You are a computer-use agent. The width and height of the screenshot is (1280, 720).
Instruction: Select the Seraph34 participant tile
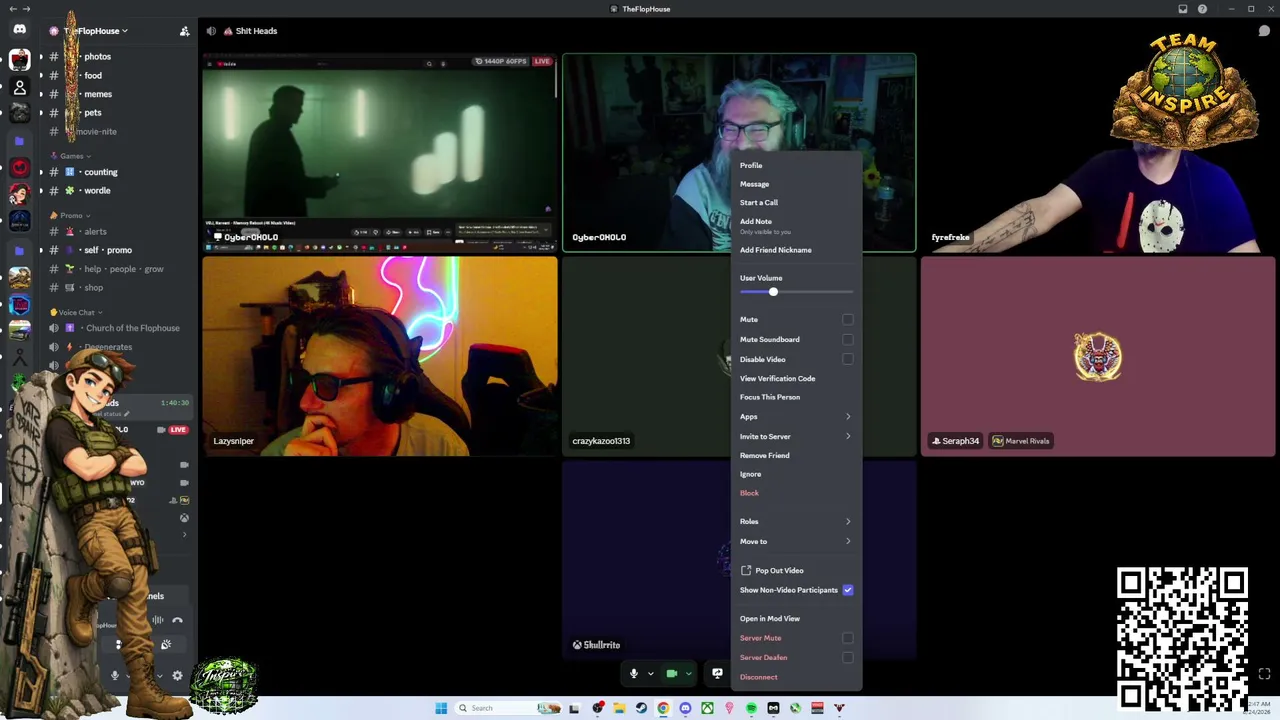pyautogui.click(x=1098, y=356)
